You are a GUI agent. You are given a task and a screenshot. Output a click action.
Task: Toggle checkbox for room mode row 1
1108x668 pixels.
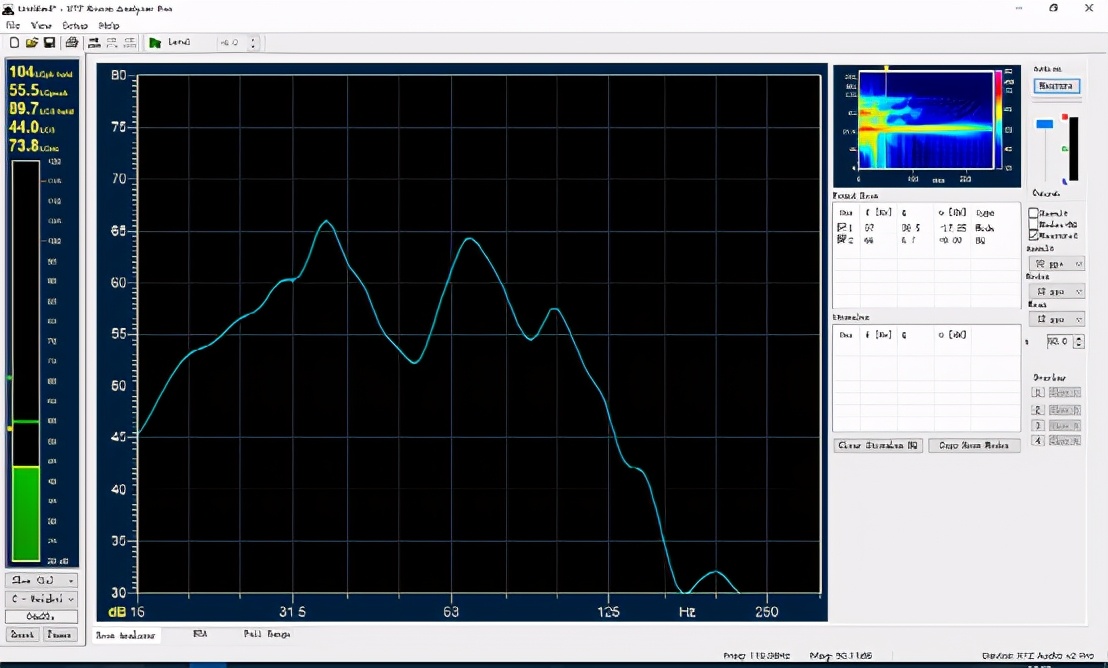[x=842, y=228]
